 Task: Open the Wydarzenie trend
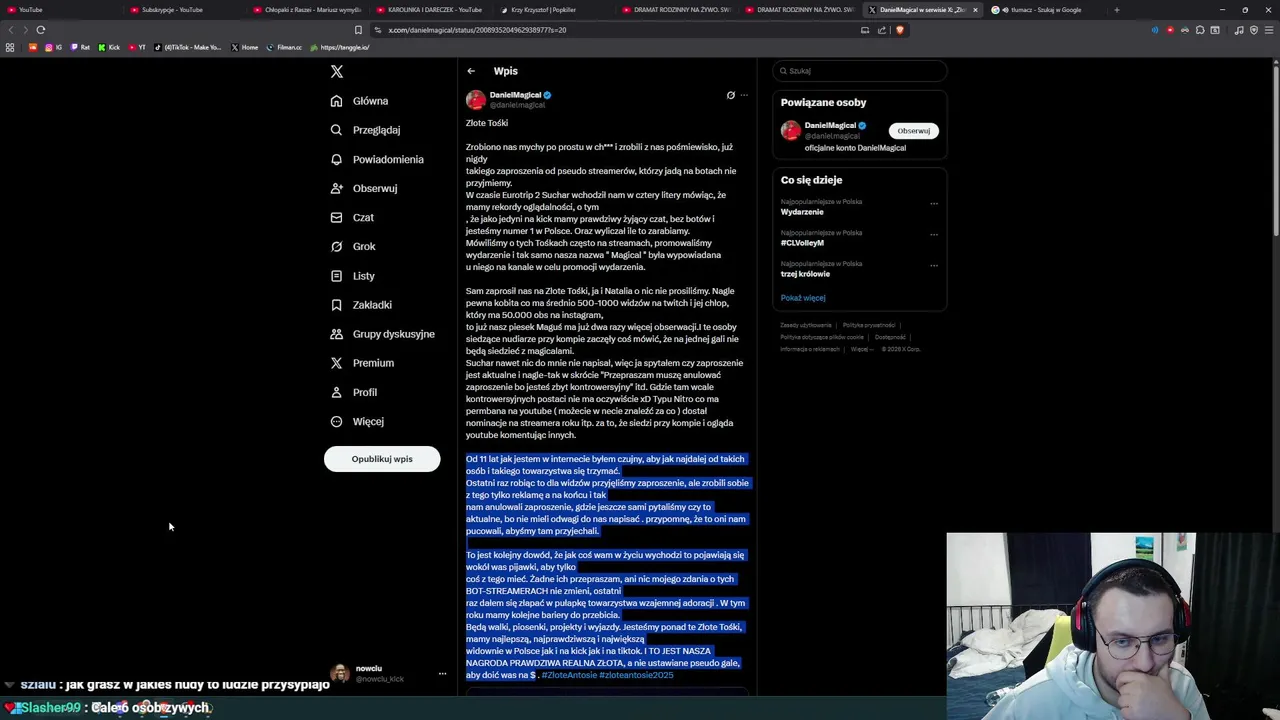(x=802, y=212)
